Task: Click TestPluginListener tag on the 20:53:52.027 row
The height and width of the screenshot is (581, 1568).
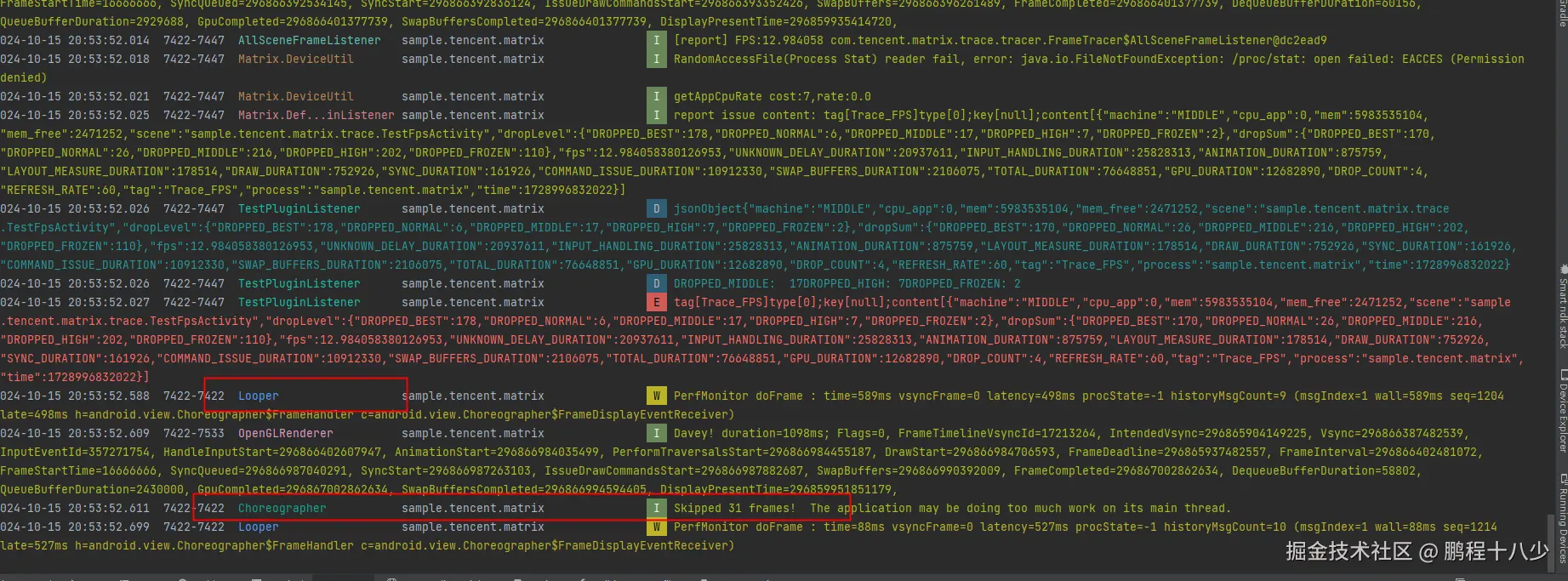Action: pos(299,302)
